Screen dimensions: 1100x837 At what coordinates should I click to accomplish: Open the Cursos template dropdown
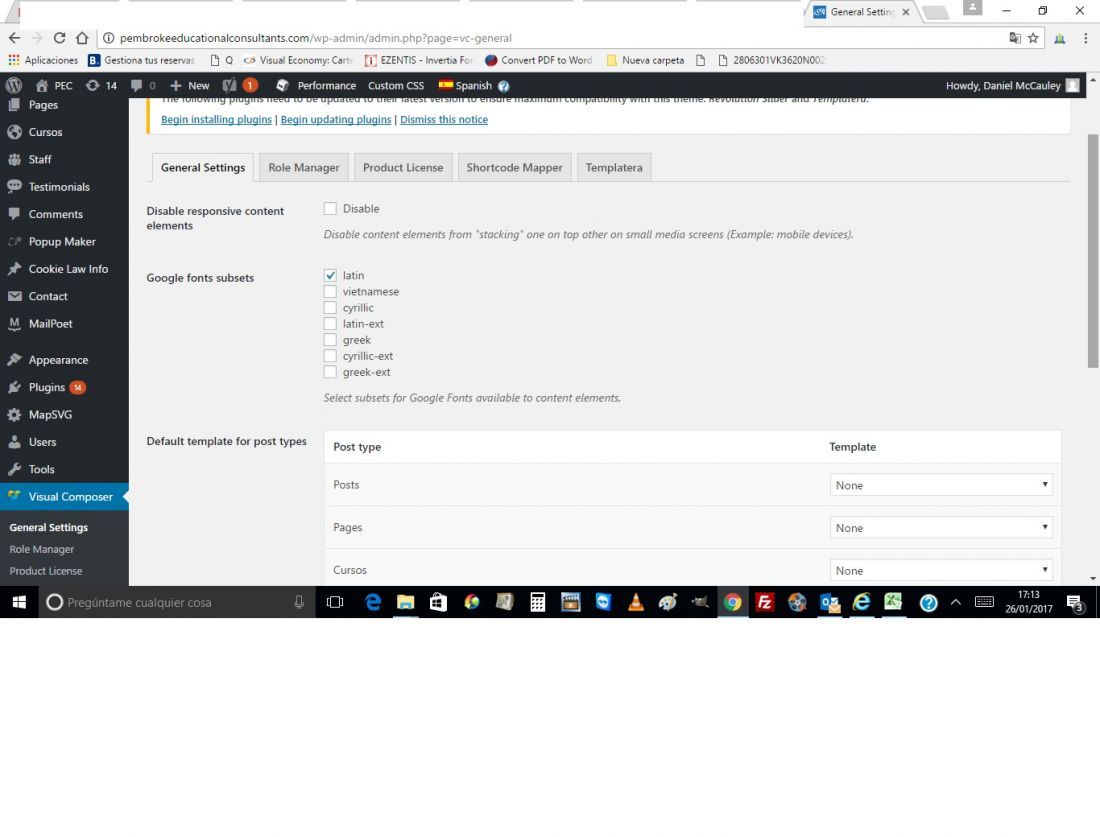point(941,570)
